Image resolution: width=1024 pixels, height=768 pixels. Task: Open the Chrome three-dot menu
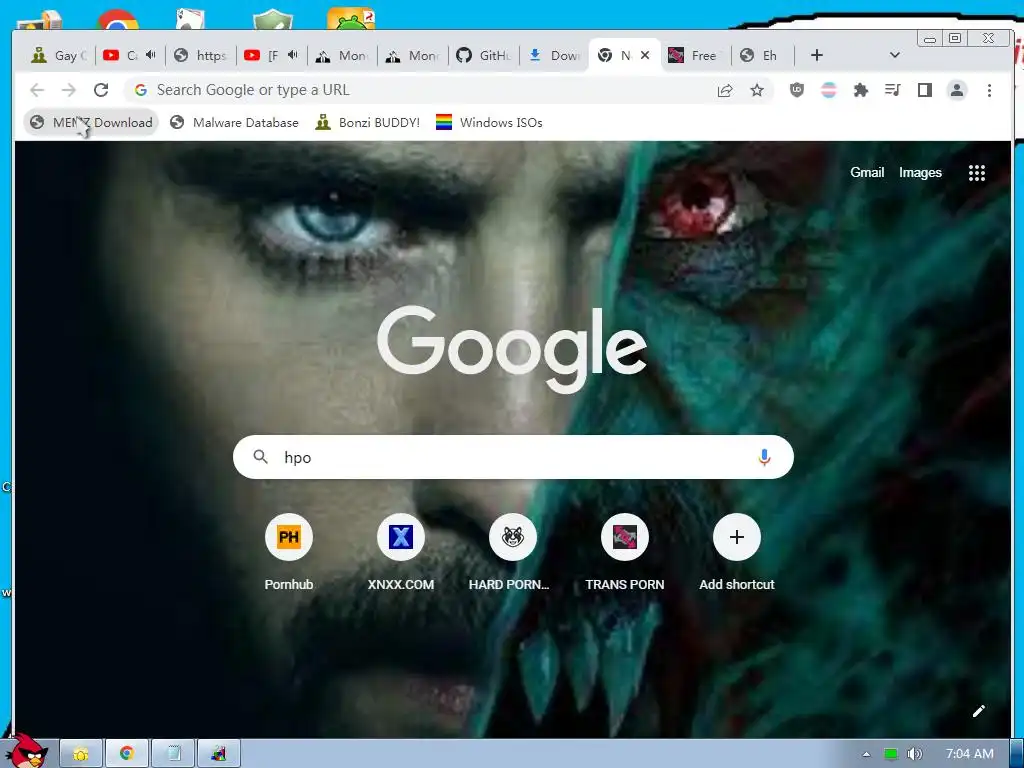pyautogui.click(x=989, y=90)
